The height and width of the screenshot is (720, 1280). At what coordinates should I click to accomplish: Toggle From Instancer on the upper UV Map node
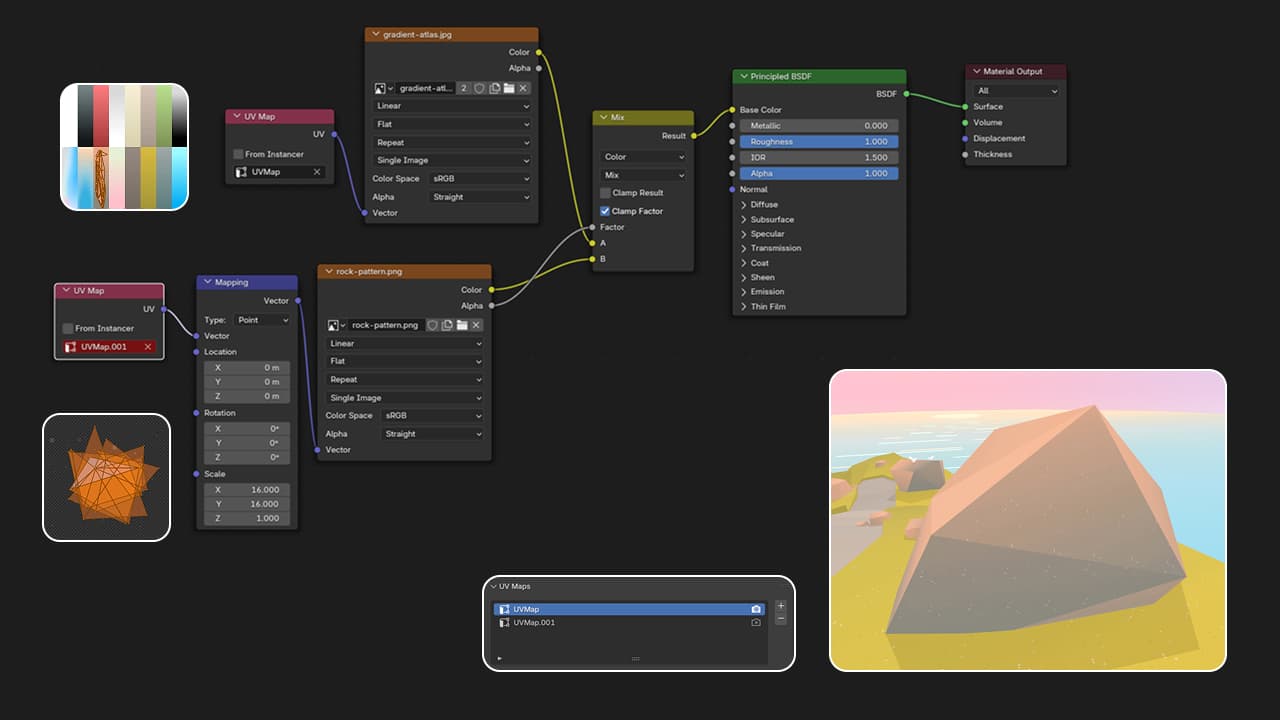[238, 154]
